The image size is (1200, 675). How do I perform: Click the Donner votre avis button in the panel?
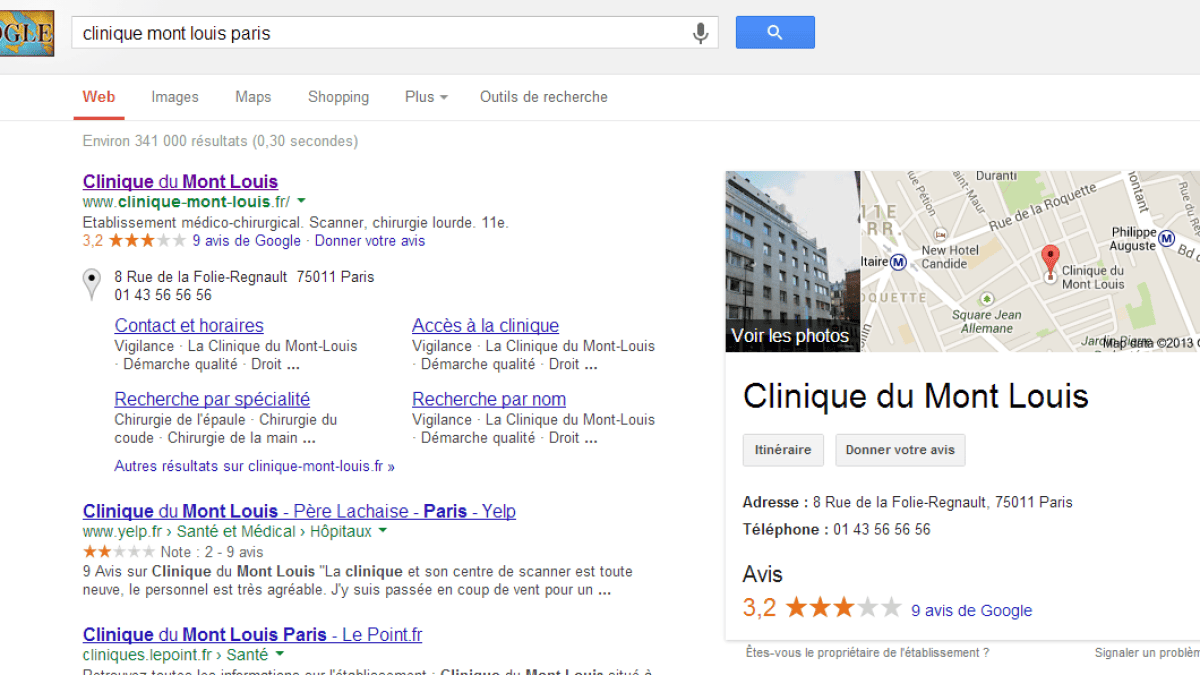[x=900, y=450]
